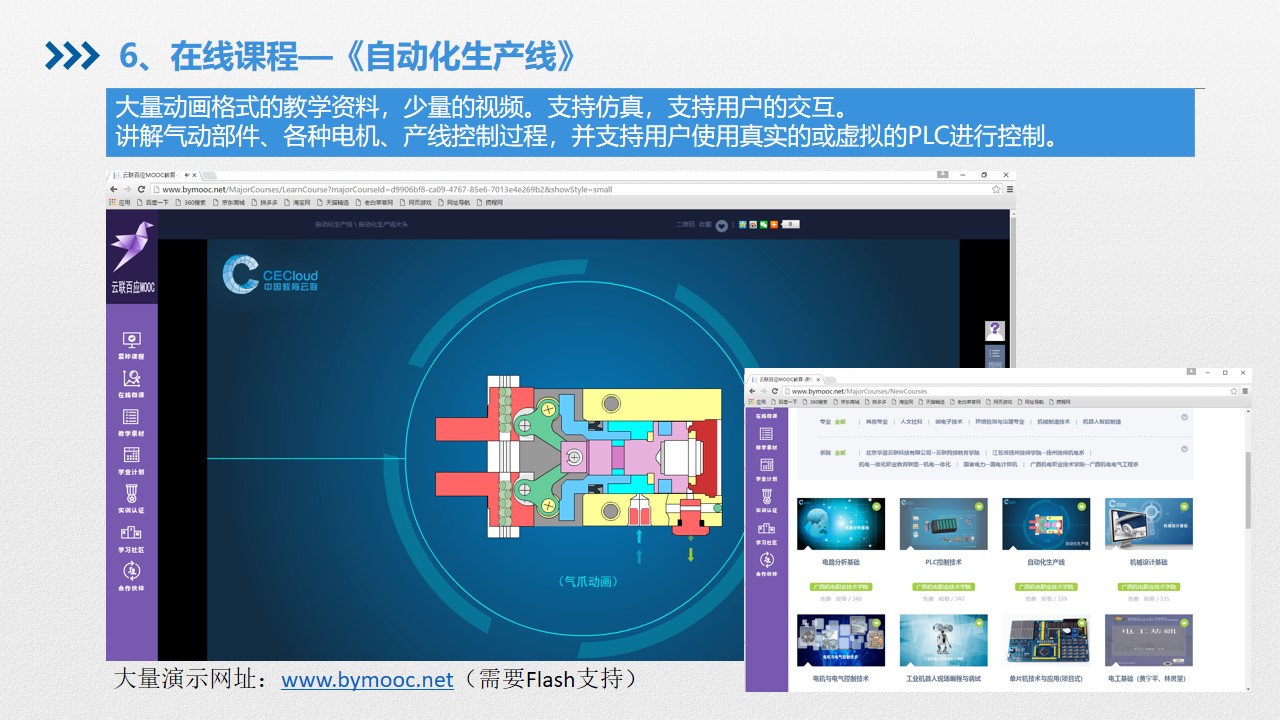Open the 自动化生产线 course thumbnail
Image resolution: width=1280 pixels, height=720 pixels.
pyautogui.click(x=1046, y=525)
